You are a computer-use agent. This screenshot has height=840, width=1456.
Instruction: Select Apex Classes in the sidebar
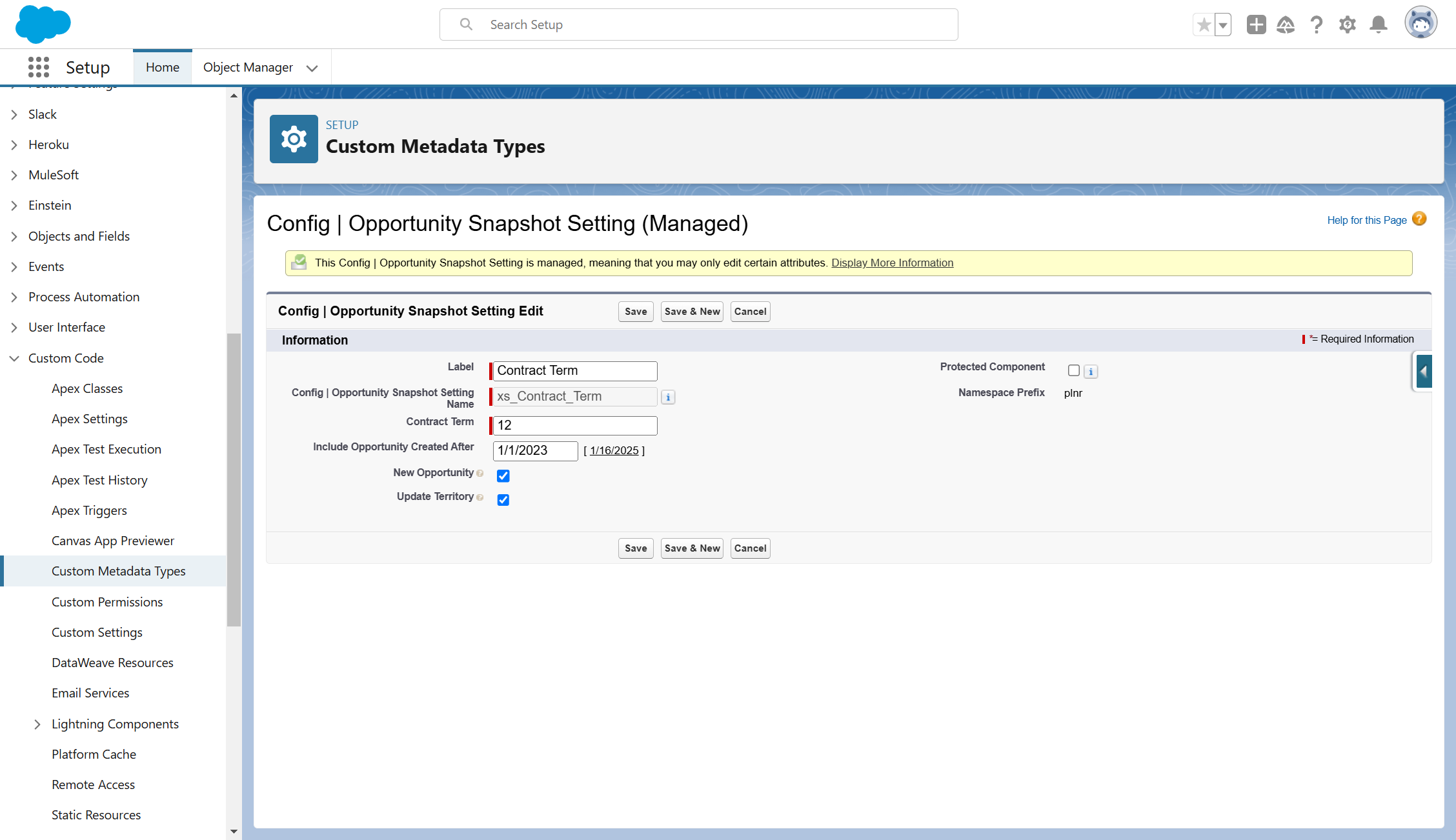[87, 388]
